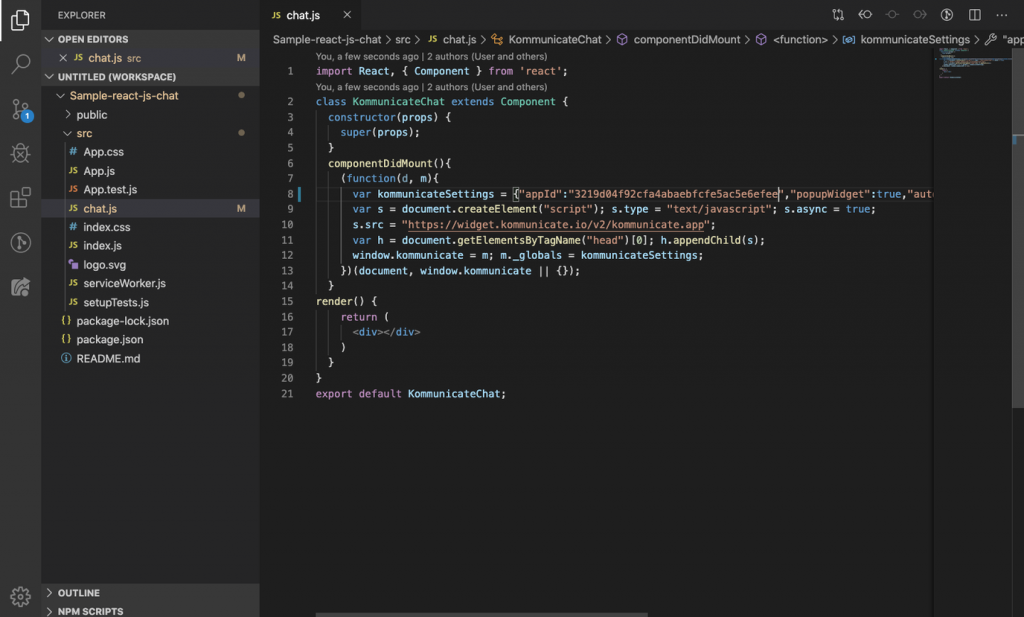Expand the public folder
Image resolution: width=1024 pixels, height=617 pixels.
[x=91, y=115]
